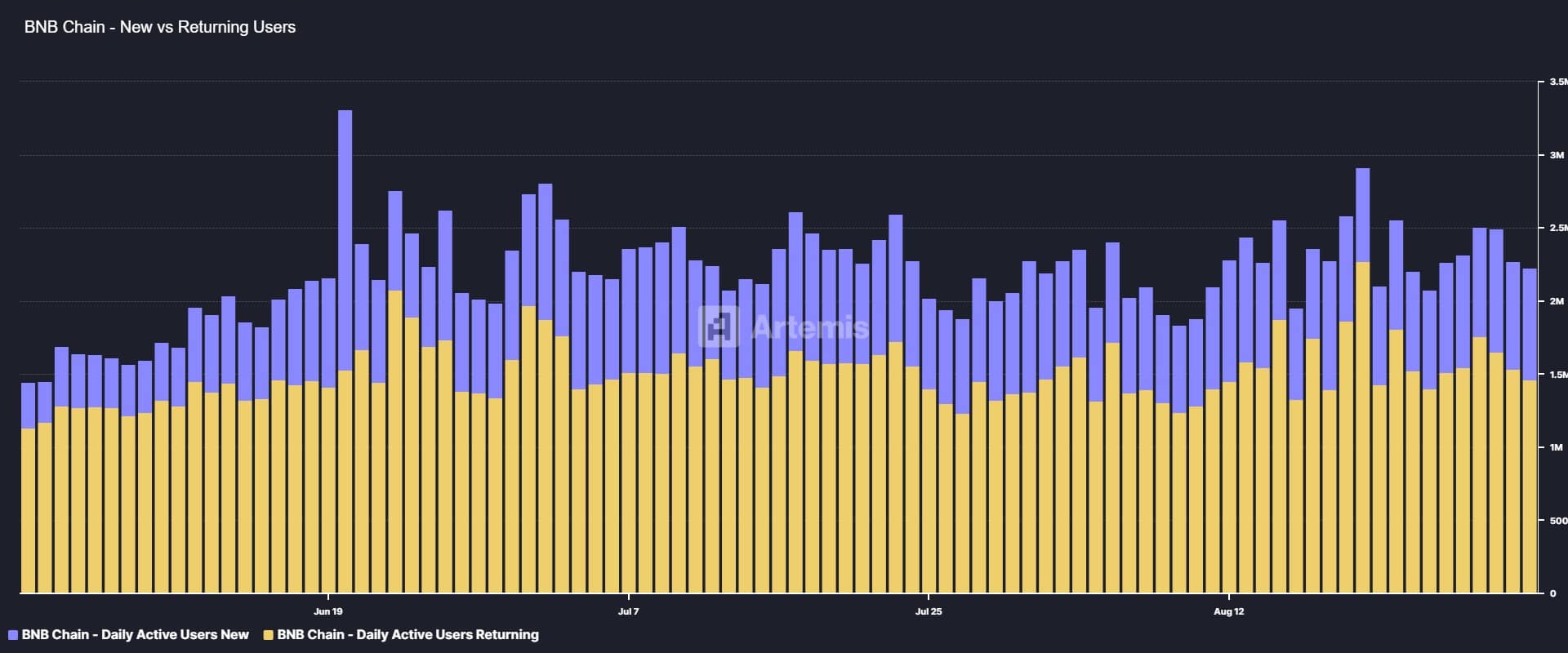Viewport: 1568px width, 653px height.
Task: Click the purple legend square for New users
Action: [x=12, y=635]
